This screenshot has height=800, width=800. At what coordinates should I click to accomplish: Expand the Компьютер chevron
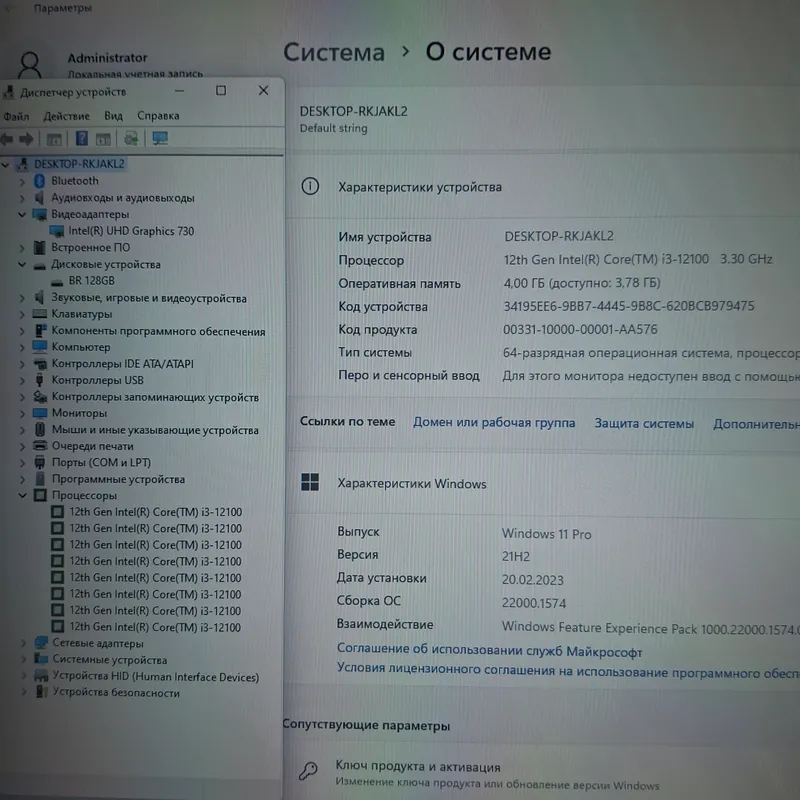click(22, 347)
